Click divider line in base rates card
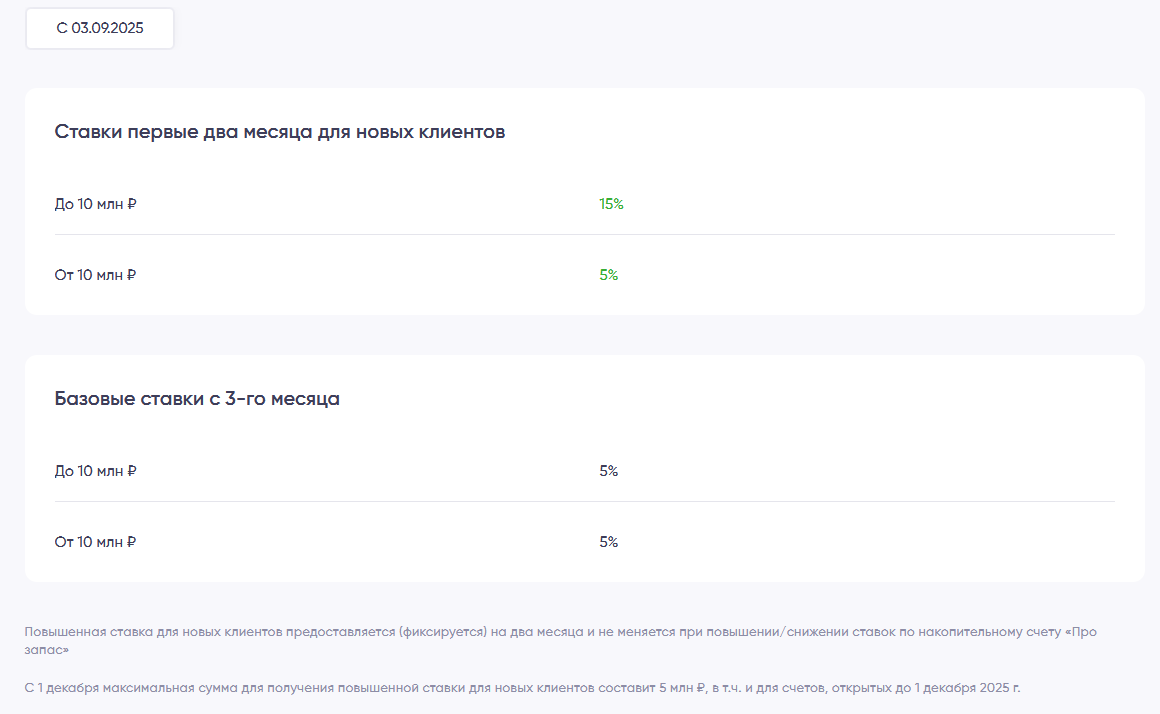This screenshot has width=1160, height=714. pos(584,502)
